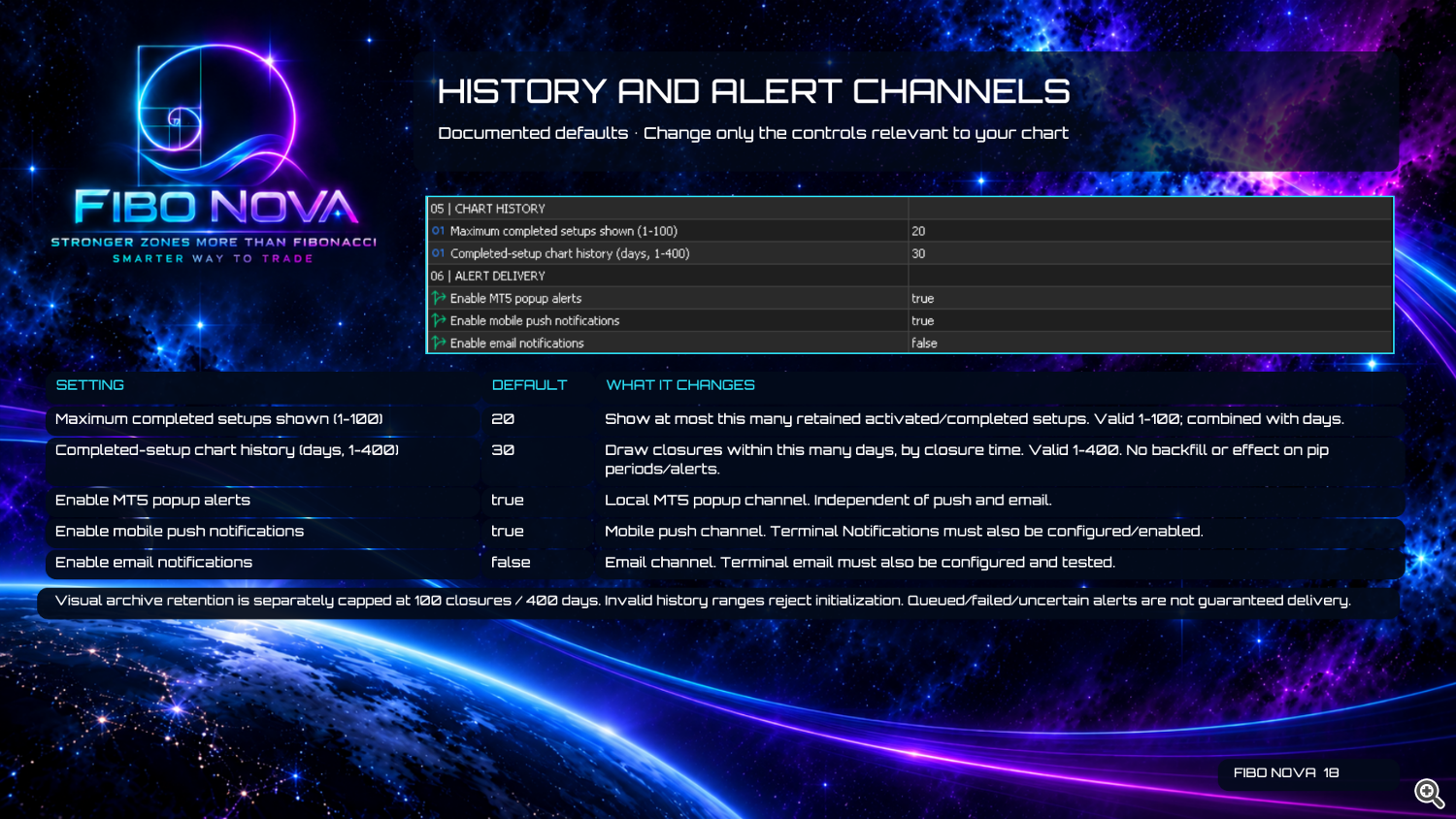This screenshot has width=1456, height=819.
Task: Click the 'Visual archive retention' footnote
Action: tap(703, 601)
